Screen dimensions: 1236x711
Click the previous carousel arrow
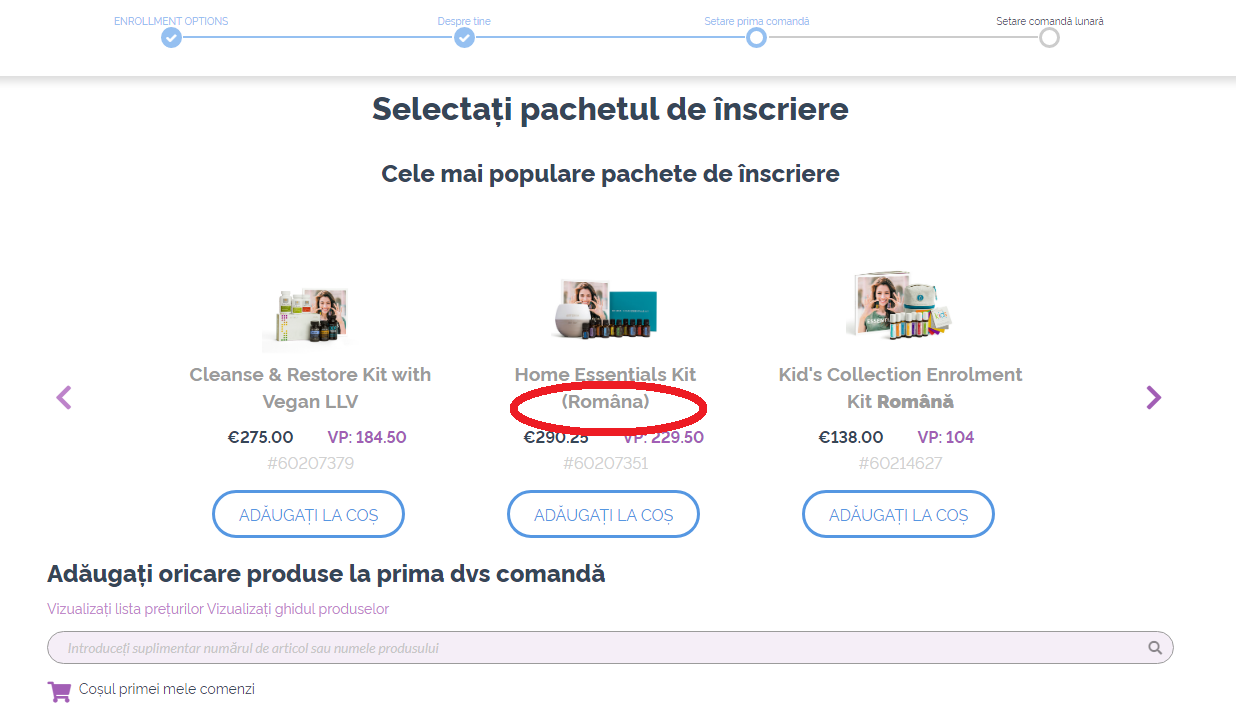pos(64,398)
